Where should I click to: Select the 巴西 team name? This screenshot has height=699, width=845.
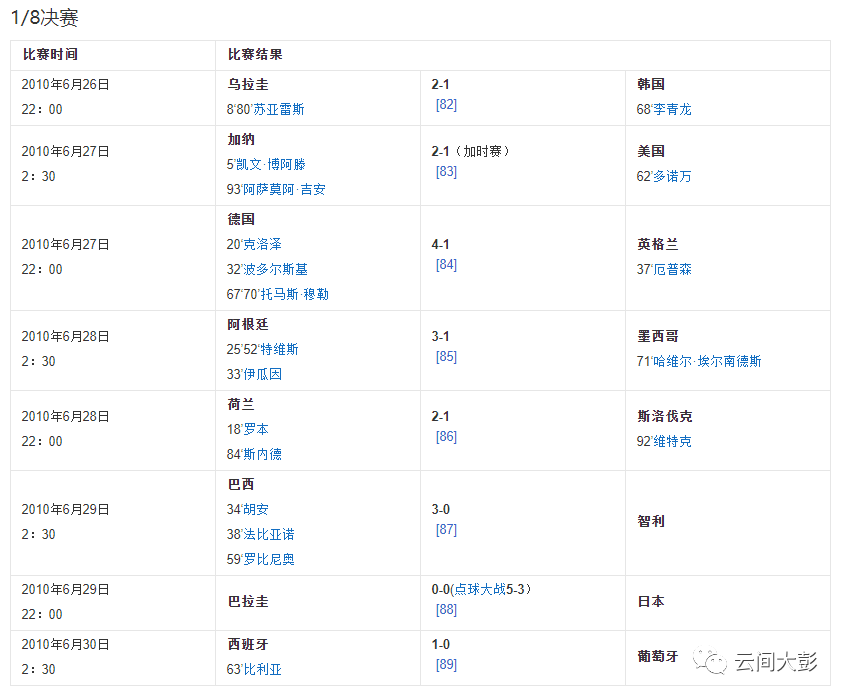241,485
